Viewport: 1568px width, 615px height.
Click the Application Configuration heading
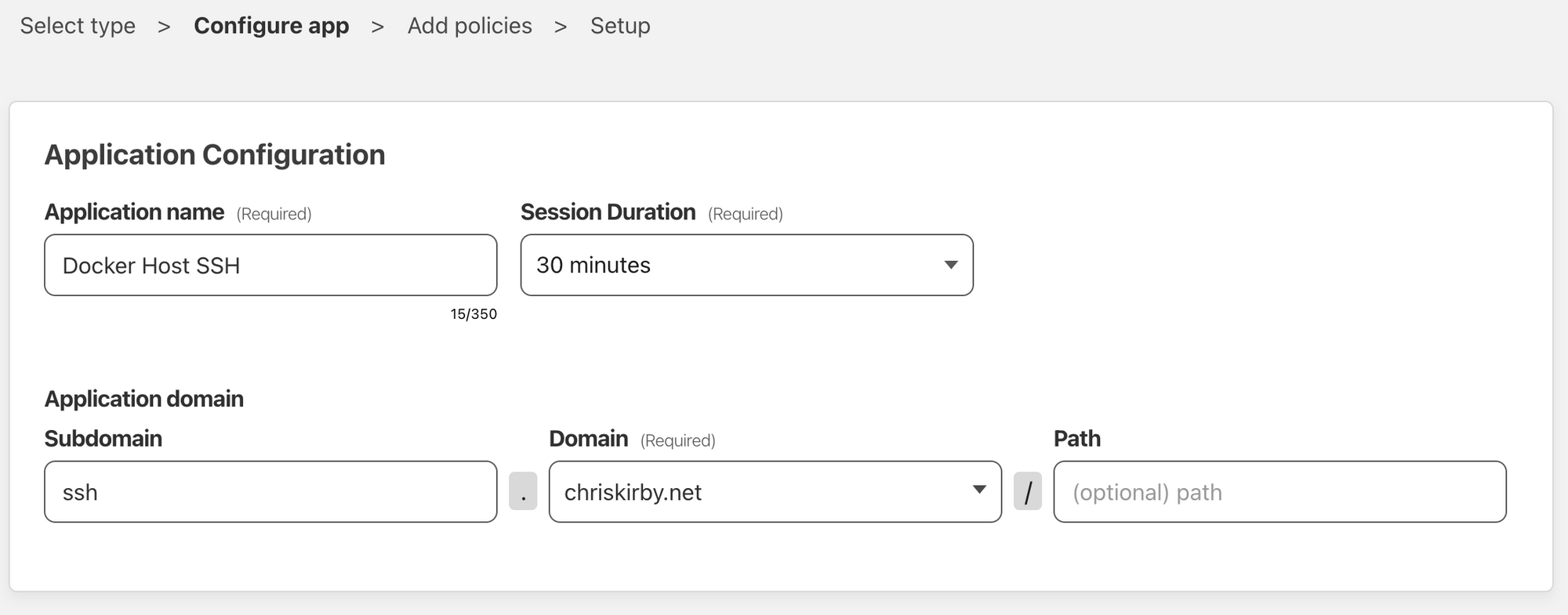point(216,154)
